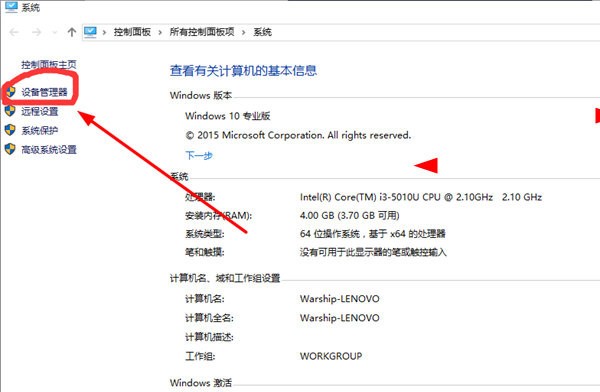Click the computer icon in address bar
Viewport: 600px width, 392px height.
pyautogui.click(x=90, y=32)
